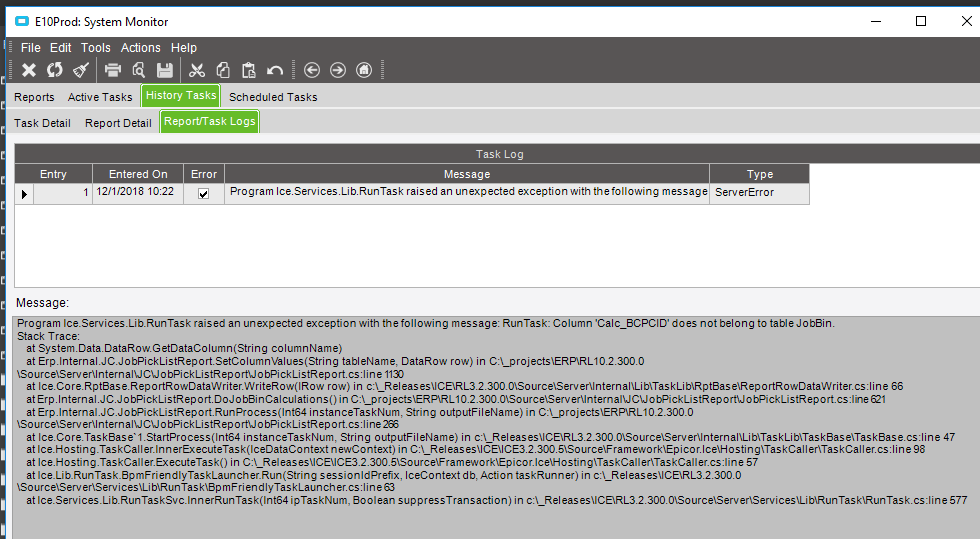This screenshot has width=980, height=539.
Task: Click the 'System.Data.DataRow.GetDataColumn' stack line
Action: 184,348
